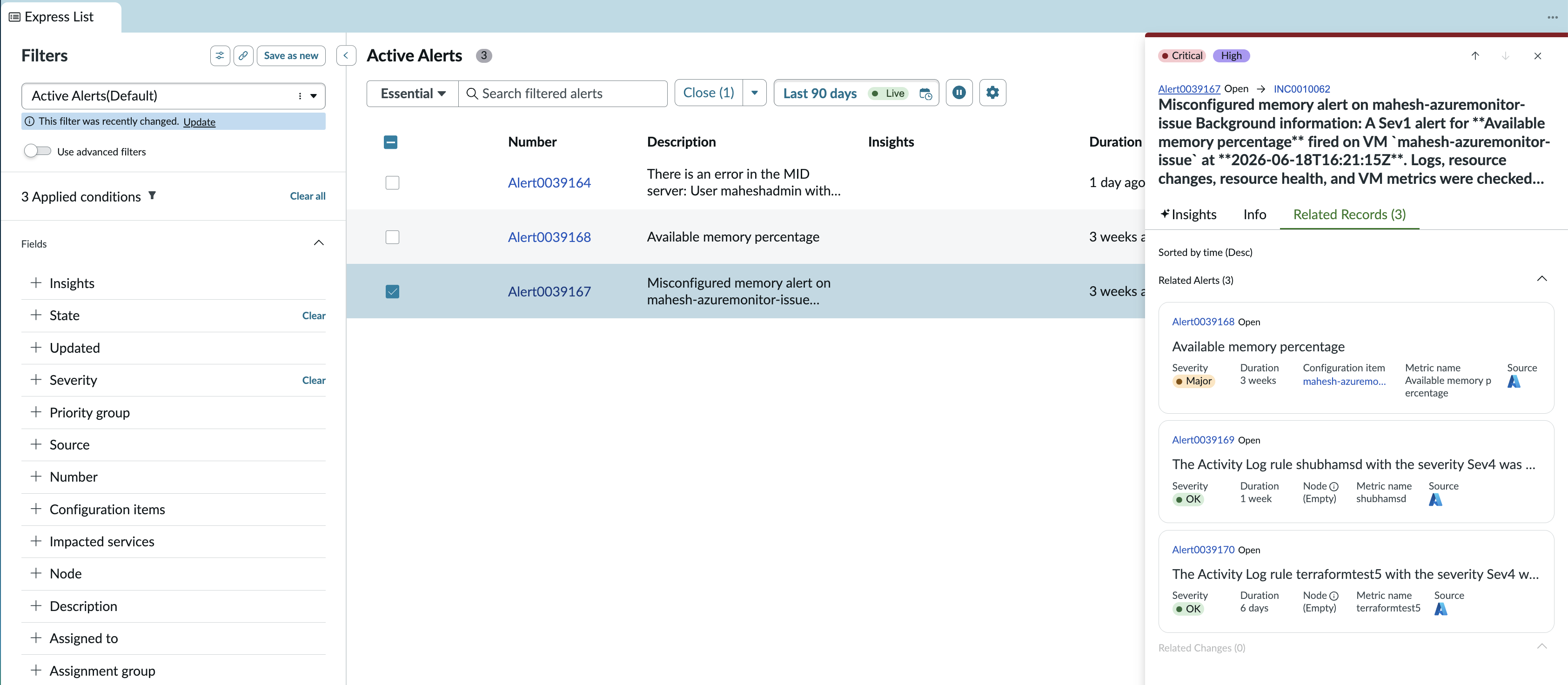Collapse the Fields section
The height and width of the screenshot is (685, 1568).
point(318,243)
